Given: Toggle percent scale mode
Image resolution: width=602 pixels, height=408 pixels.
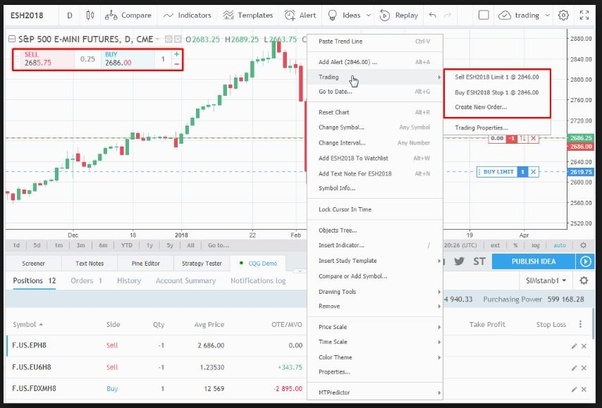Looking at the screenshot, I should (515, 245).
